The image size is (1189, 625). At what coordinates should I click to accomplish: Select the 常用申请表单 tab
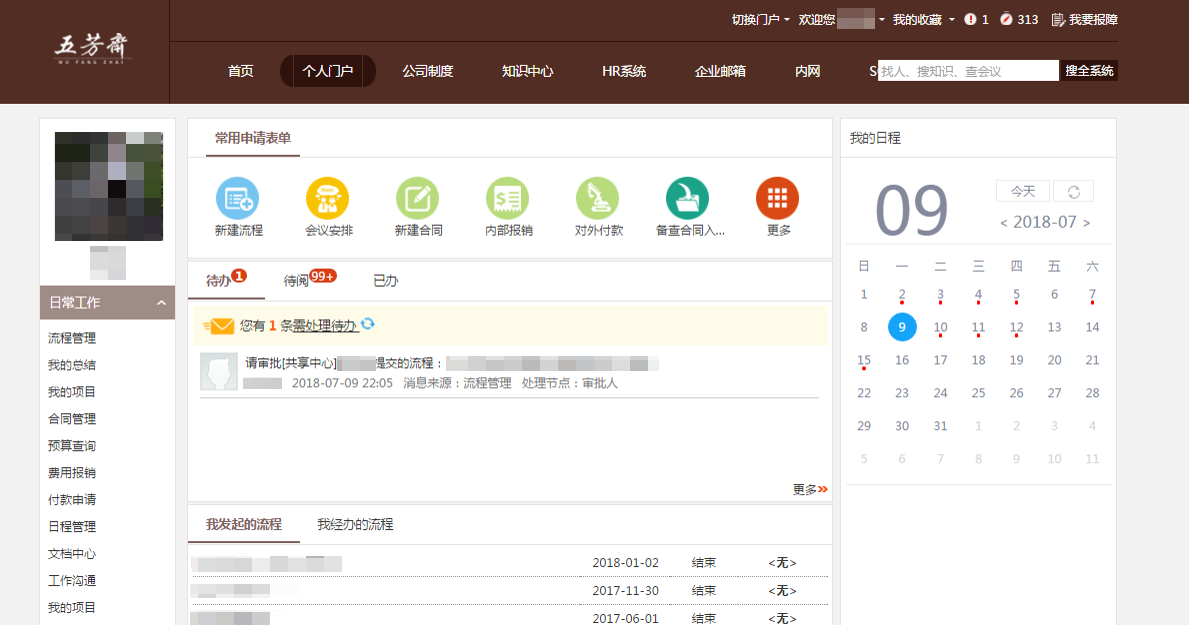click(x=253, y=138)
